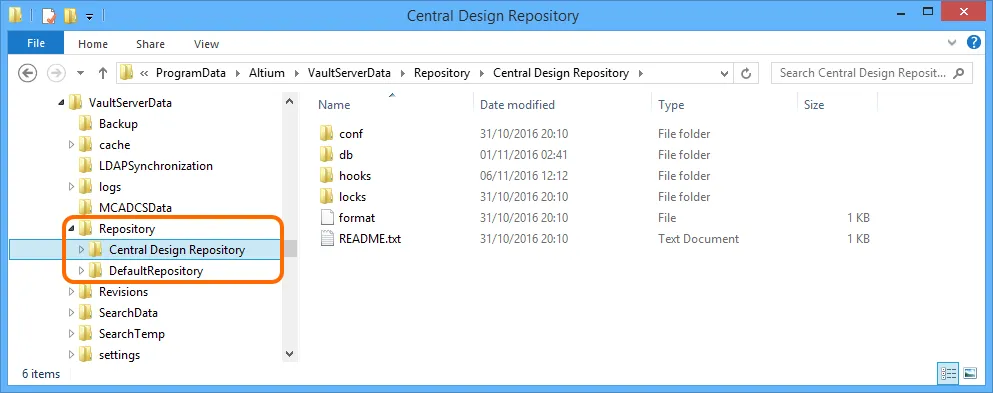Switch to the View ribbon tab

206,44
